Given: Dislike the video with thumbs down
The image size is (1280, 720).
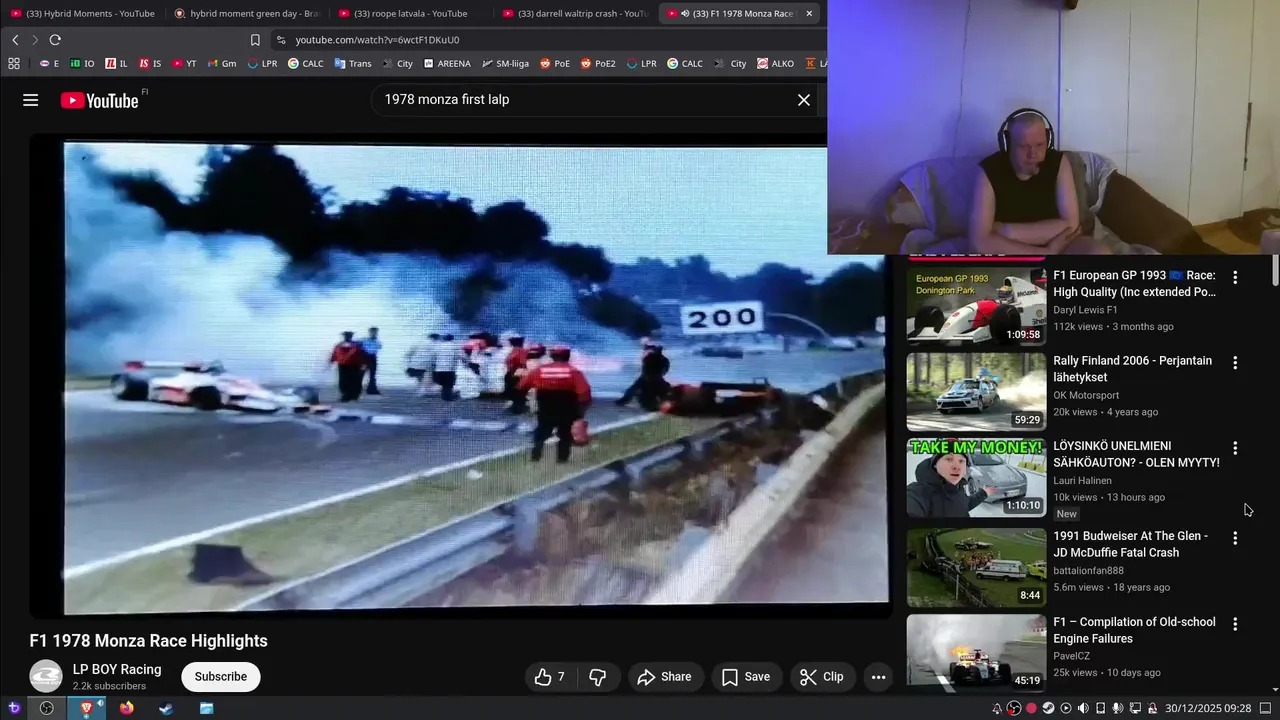Looking at the screenshot, I should coord(597,677).
